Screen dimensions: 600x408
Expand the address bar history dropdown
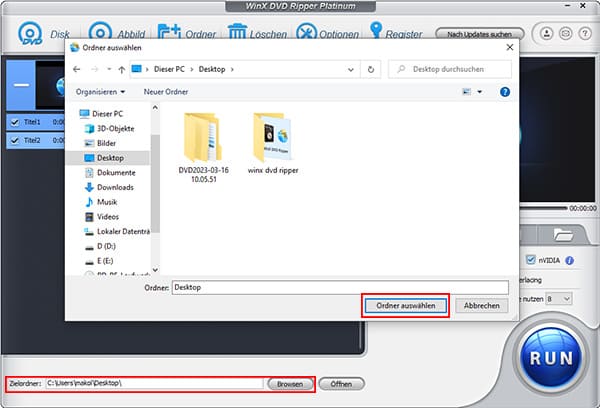[x=351, y=70]
